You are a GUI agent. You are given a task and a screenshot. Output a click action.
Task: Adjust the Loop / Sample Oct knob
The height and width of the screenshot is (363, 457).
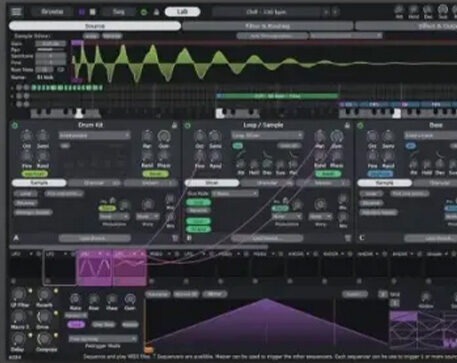coord(199,136)
